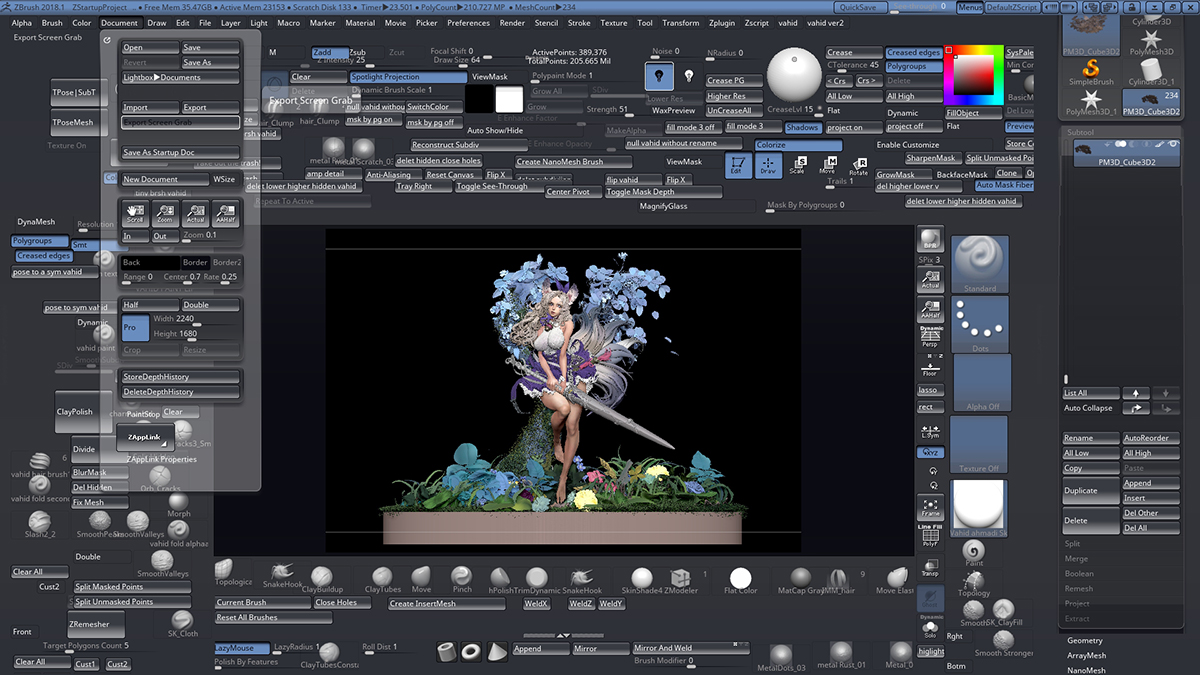Click the move subtool up arrow

[1135, 393]
